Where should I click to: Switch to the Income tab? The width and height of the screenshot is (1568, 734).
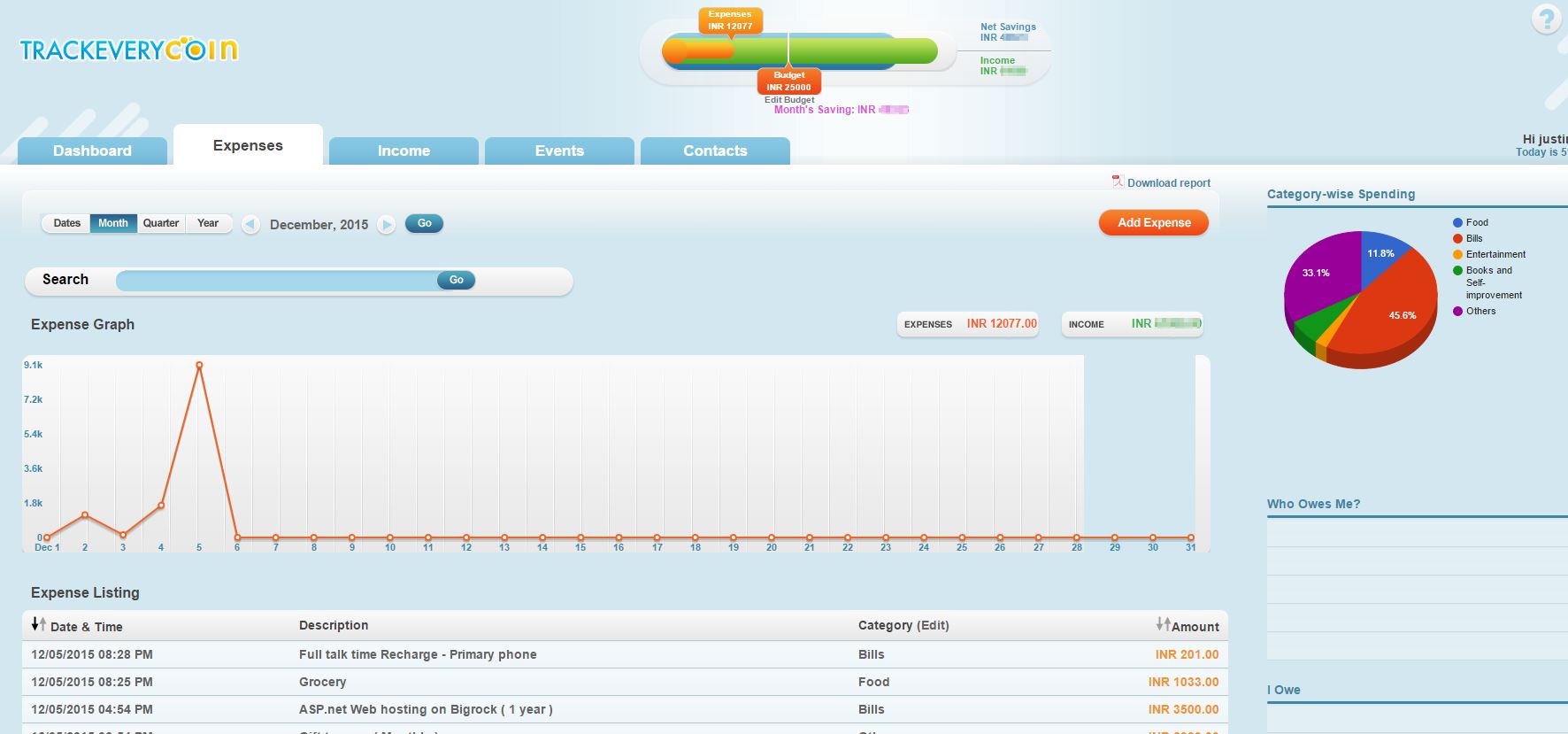coord(404,151)
